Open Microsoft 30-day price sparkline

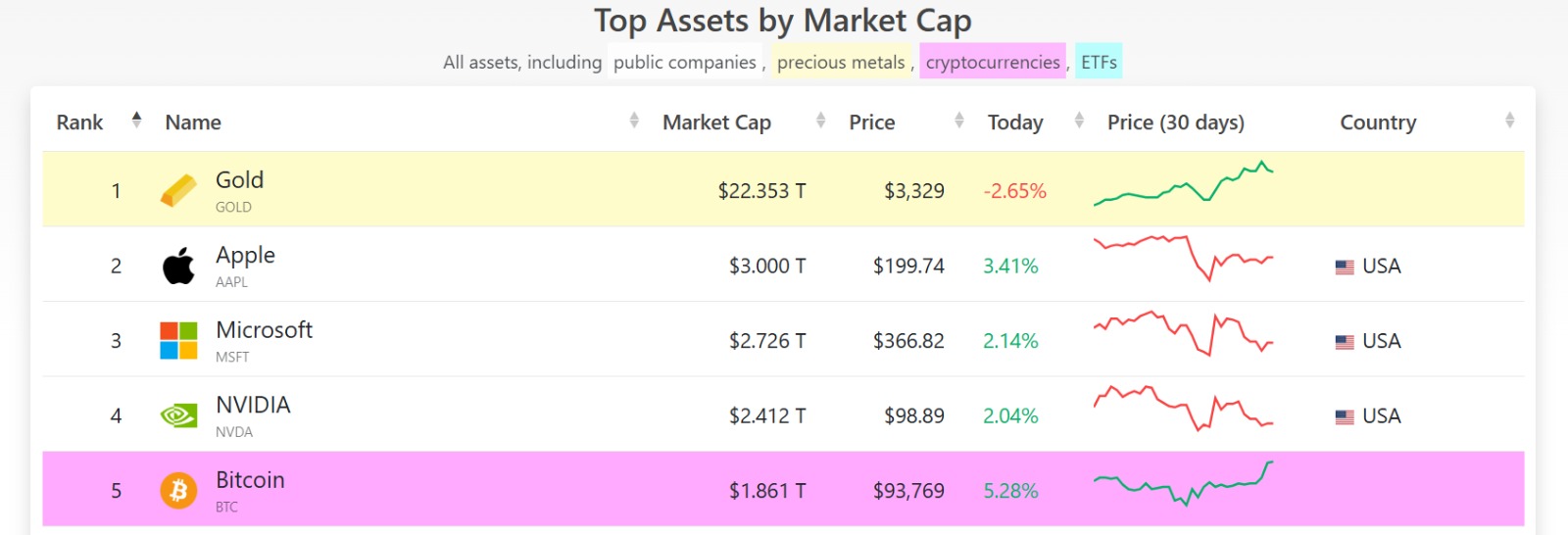[1183, 334]
